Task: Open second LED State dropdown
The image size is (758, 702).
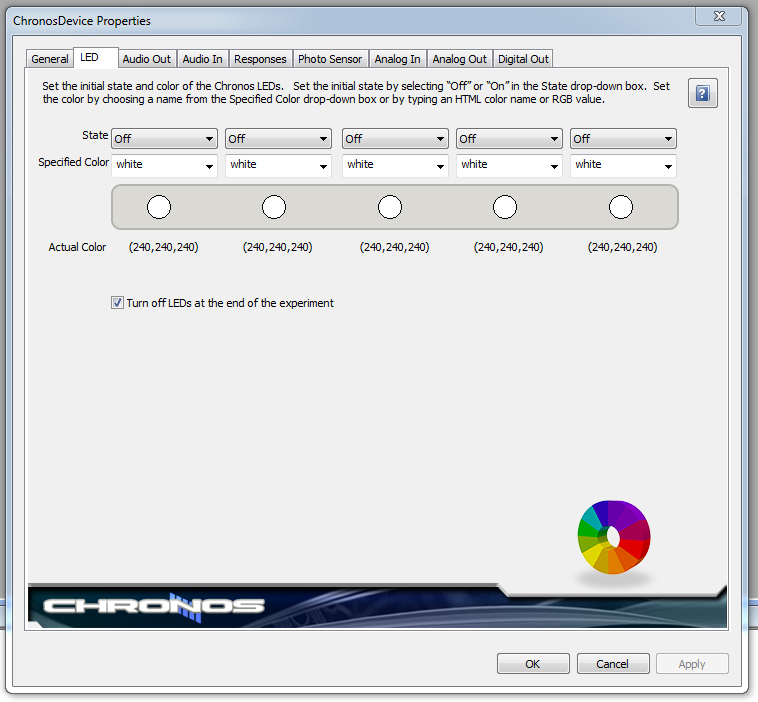Action: (278, 139)
